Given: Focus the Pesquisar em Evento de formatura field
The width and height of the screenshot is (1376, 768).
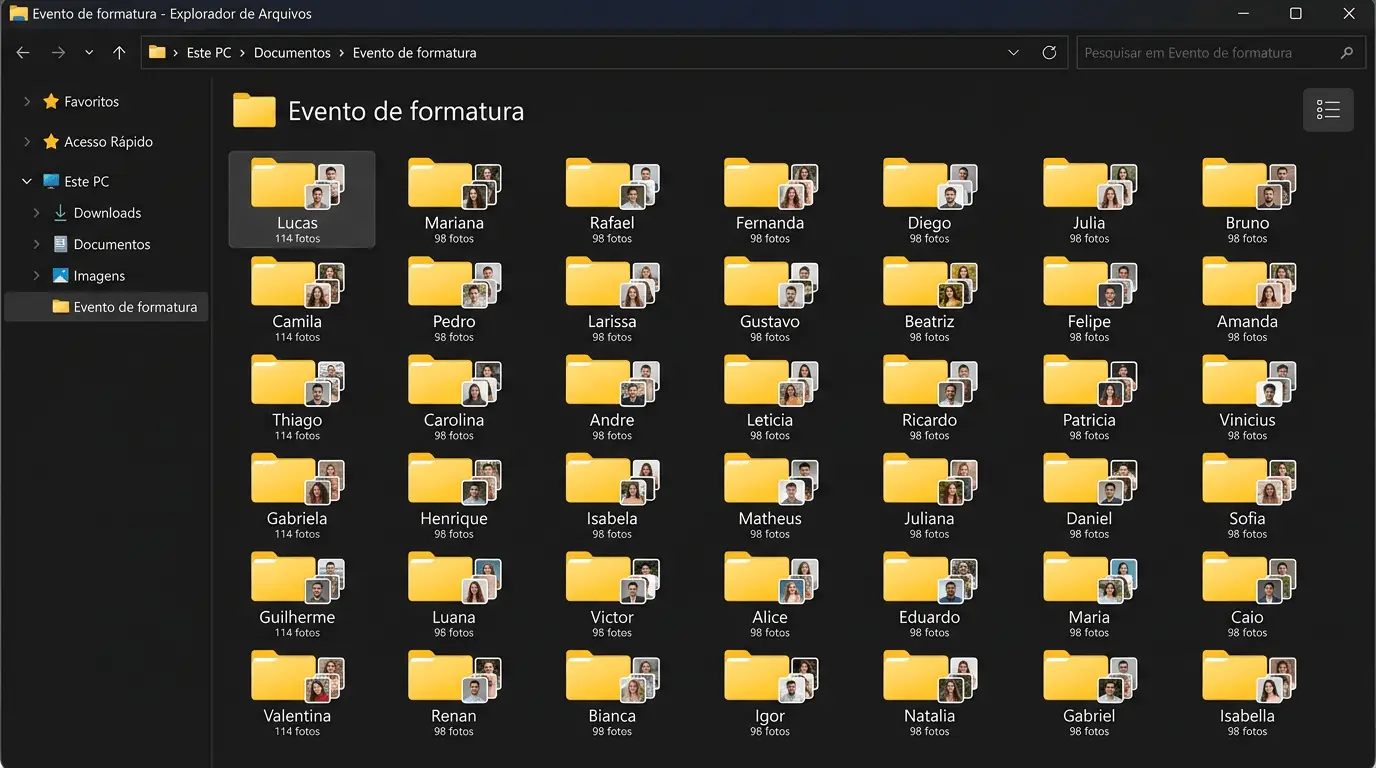Looking at the screenshot, I should [1221, 53].
